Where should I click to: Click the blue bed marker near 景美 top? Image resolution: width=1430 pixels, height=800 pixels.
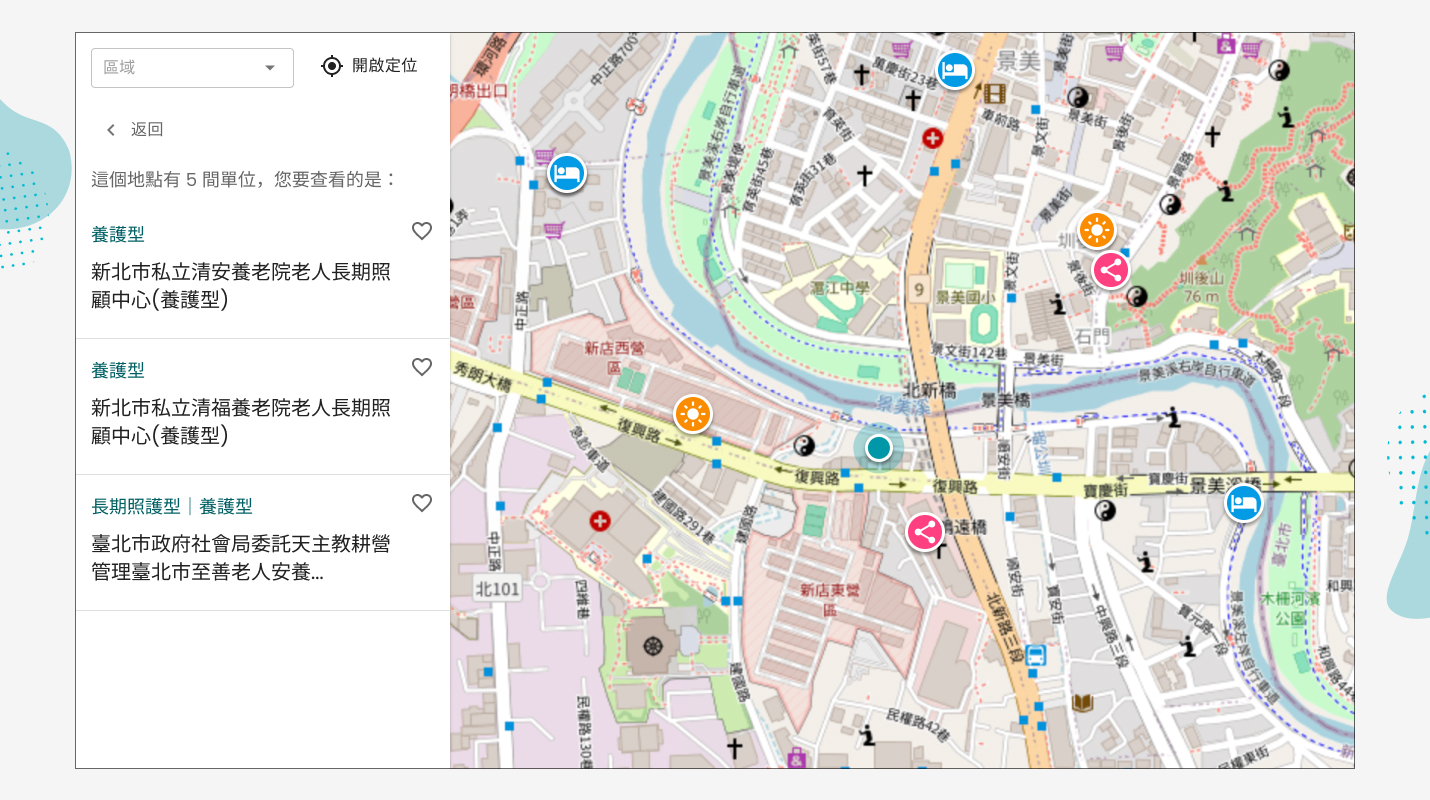click(955, 70)
